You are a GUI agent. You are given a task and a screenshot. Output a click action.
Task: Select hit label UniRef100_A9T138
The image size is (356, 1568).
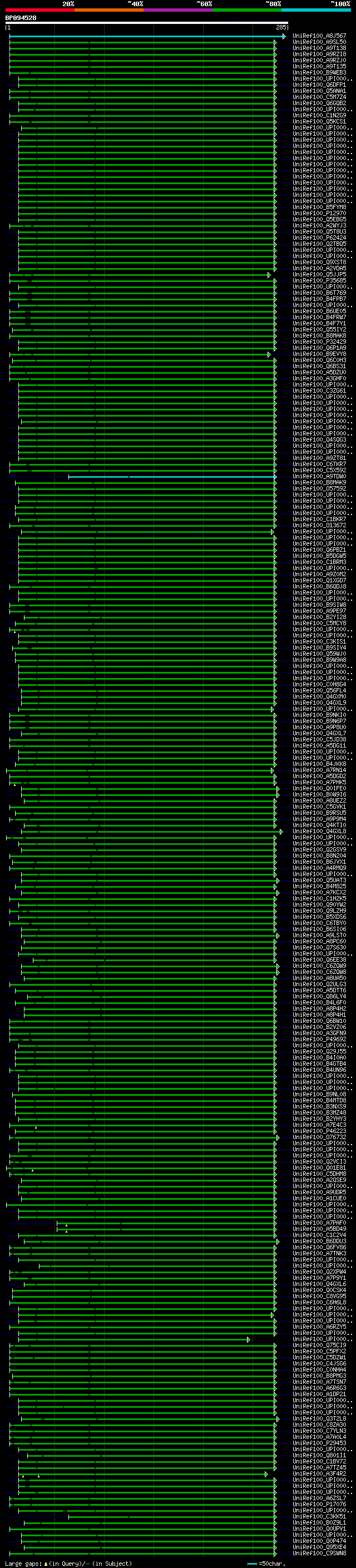[319, 49]
